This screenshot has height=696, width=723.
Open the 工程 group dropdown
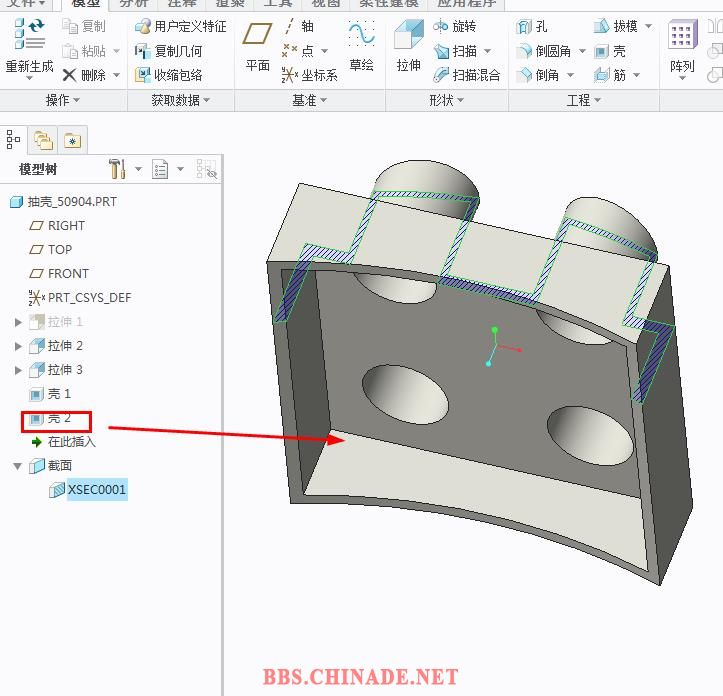point(584,100)
